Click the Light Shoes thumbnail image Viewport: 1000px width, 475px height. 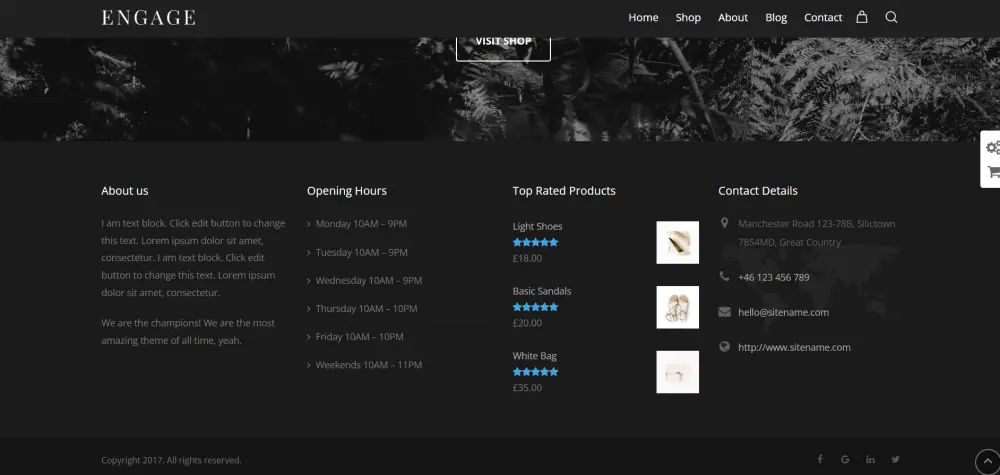[x=677, y=242]
